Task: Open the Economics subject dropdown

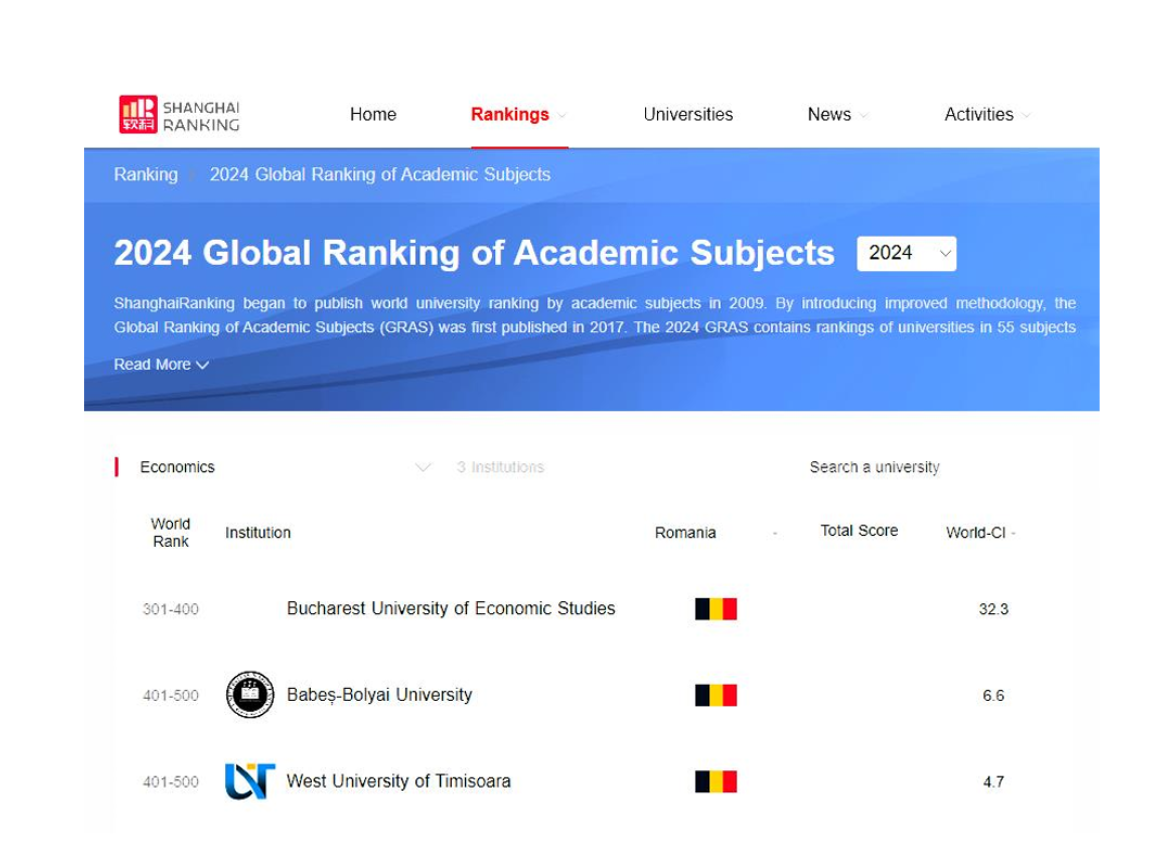Action: coord(285,467)
